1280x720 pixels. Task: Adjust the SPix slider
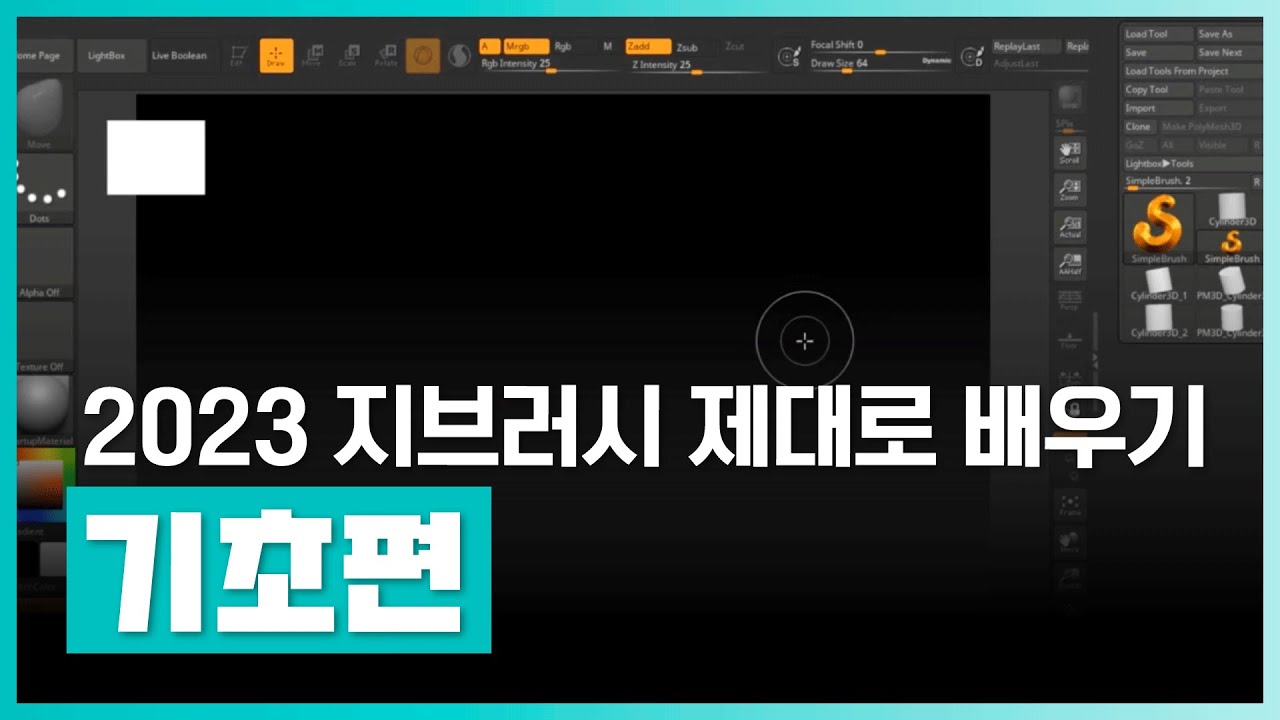coord(1069,126)
